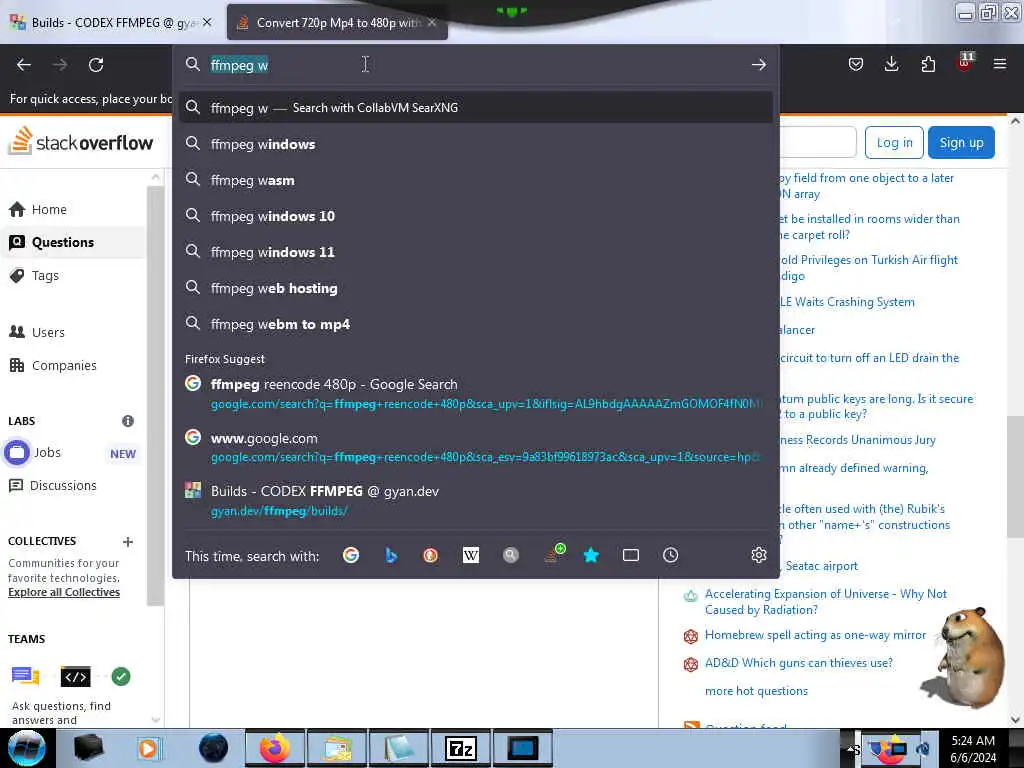
Task: Choose the 'ffmpeg webm to mp4' suggestion
Action: [x=475, y=324]
